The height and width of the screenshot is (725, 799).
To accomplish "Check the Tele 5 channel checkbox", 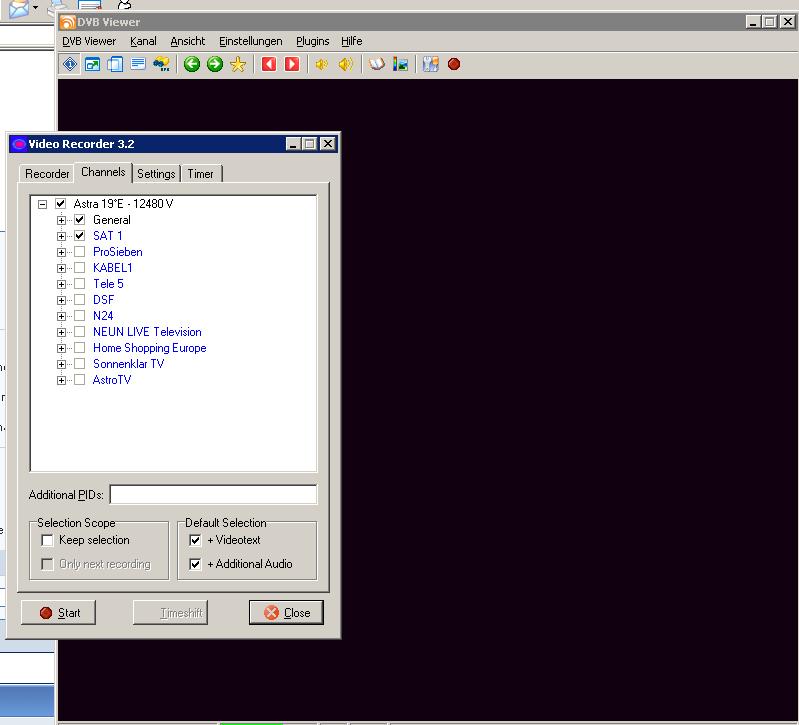I will [x=79, y=284].
